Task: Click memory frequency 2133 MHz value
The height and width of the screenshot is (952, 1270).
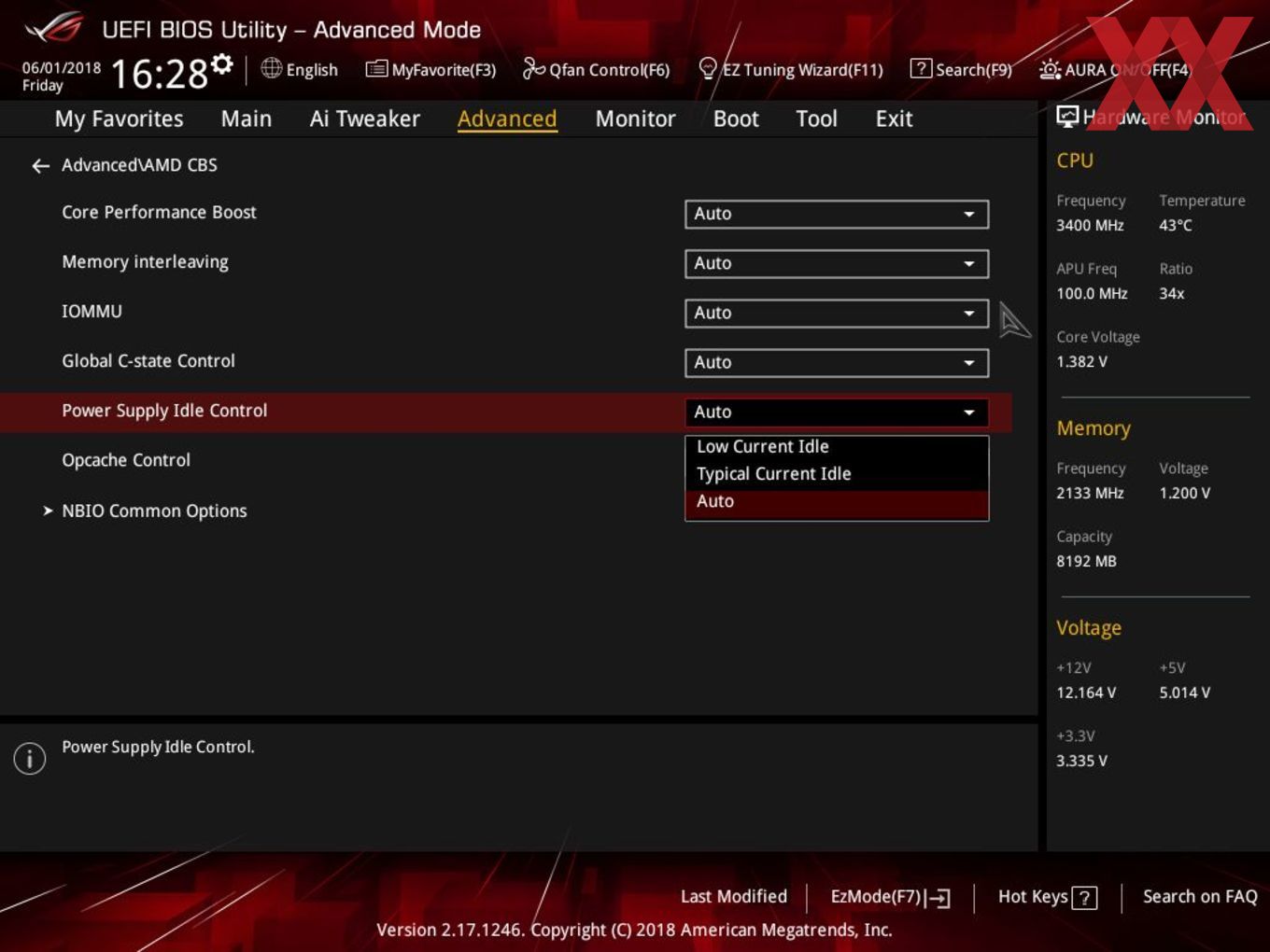Action: point(1090,494)
